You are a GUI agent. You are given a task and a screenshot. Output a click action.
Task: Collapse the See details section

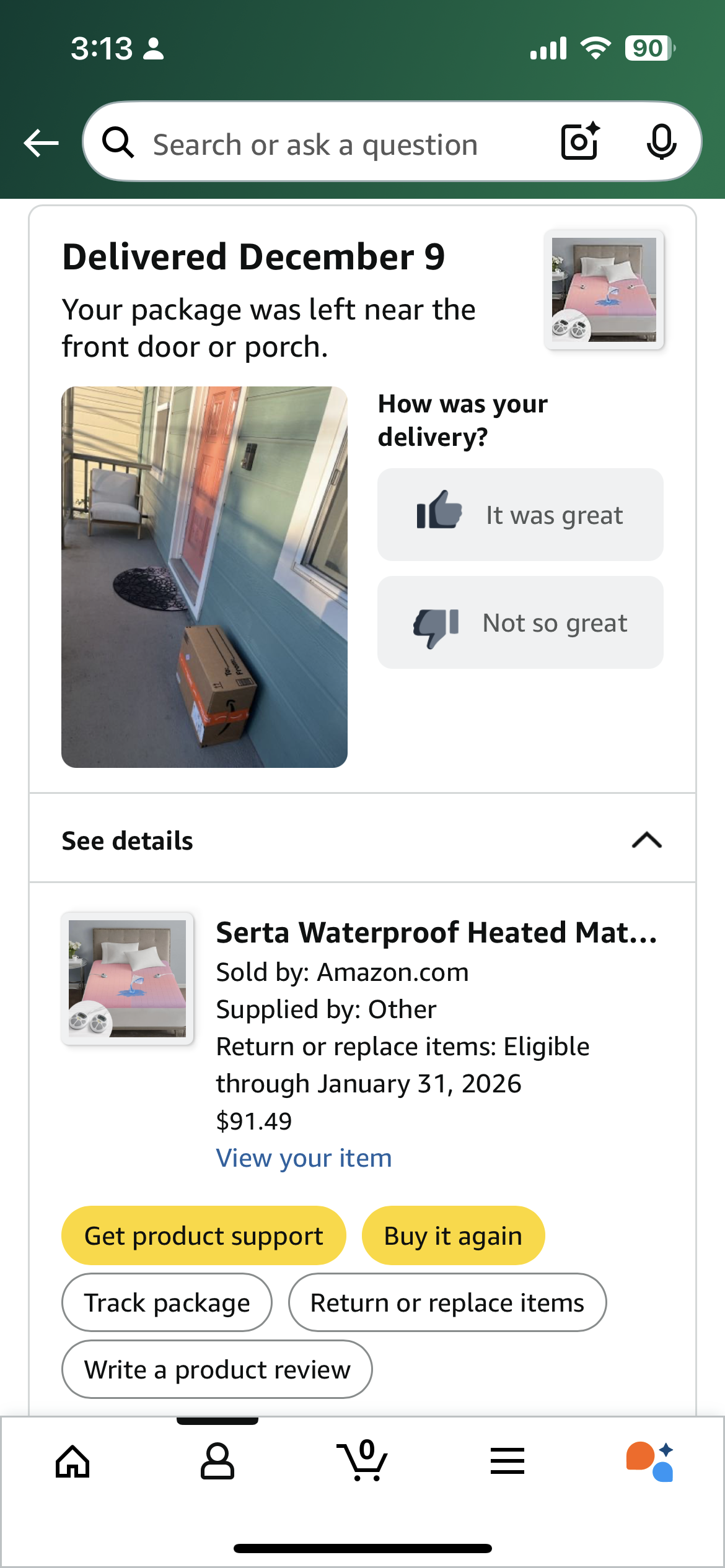pyautogui.click(x=362, y=840)
